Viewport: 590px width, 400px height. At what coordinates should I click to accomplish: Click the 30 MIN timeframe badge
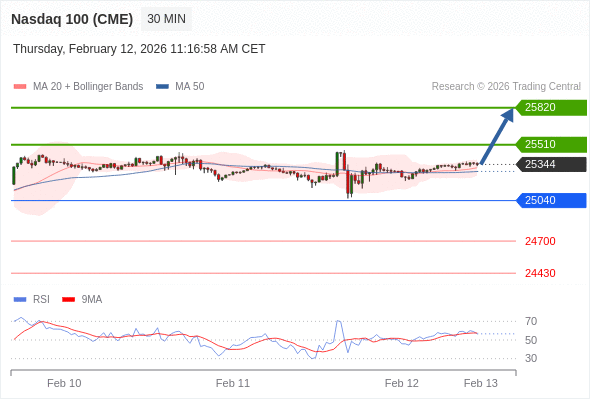(x=166, y=19)
